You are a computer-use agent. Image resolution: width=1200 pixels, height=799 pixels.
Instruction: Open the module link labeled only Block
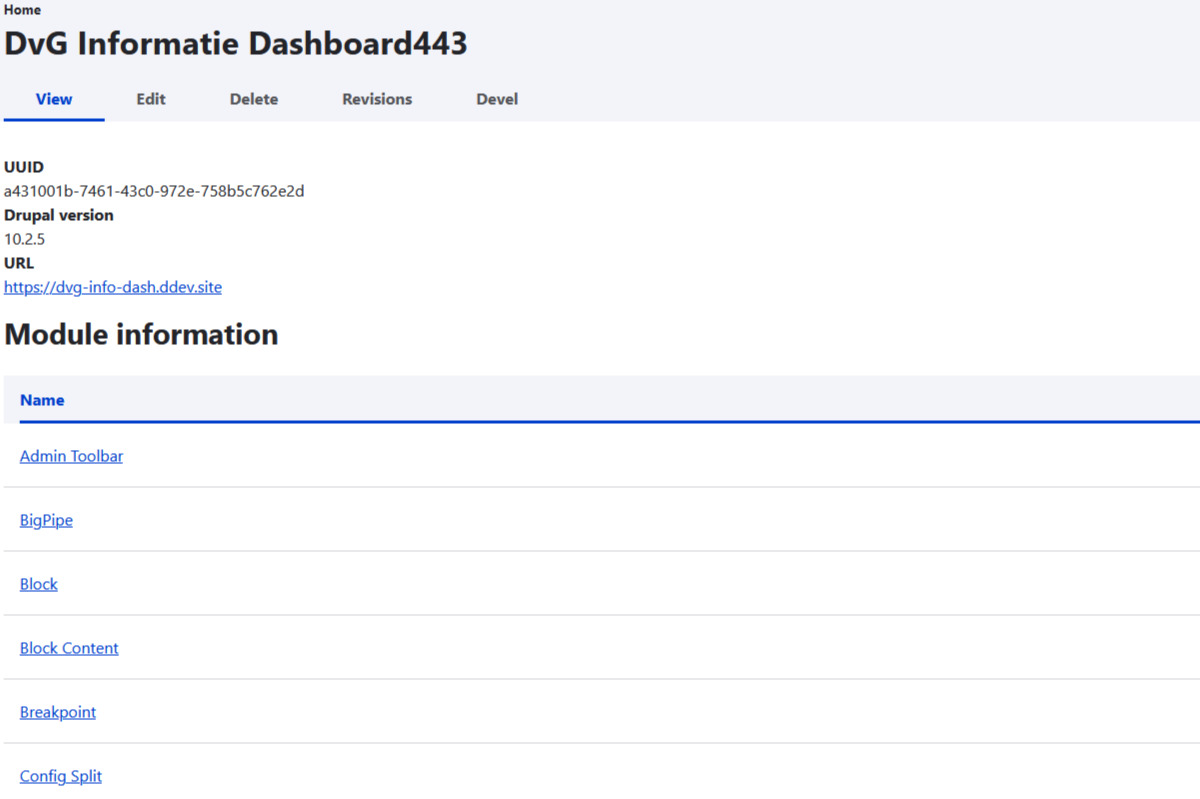coord(39,584)
